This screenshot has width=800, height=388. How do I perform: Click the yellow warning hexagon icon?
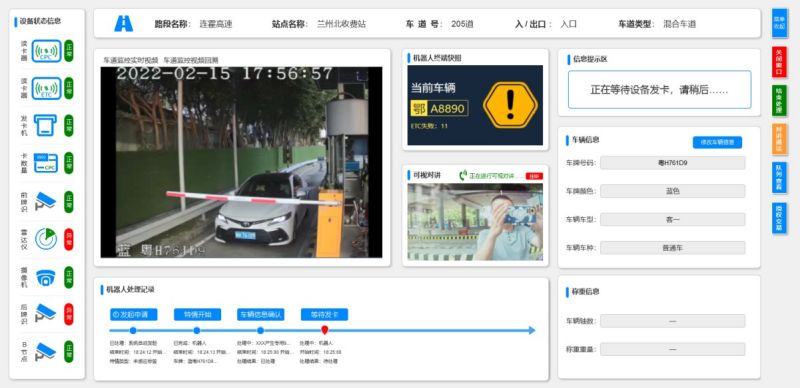click(x=510, y=105)
